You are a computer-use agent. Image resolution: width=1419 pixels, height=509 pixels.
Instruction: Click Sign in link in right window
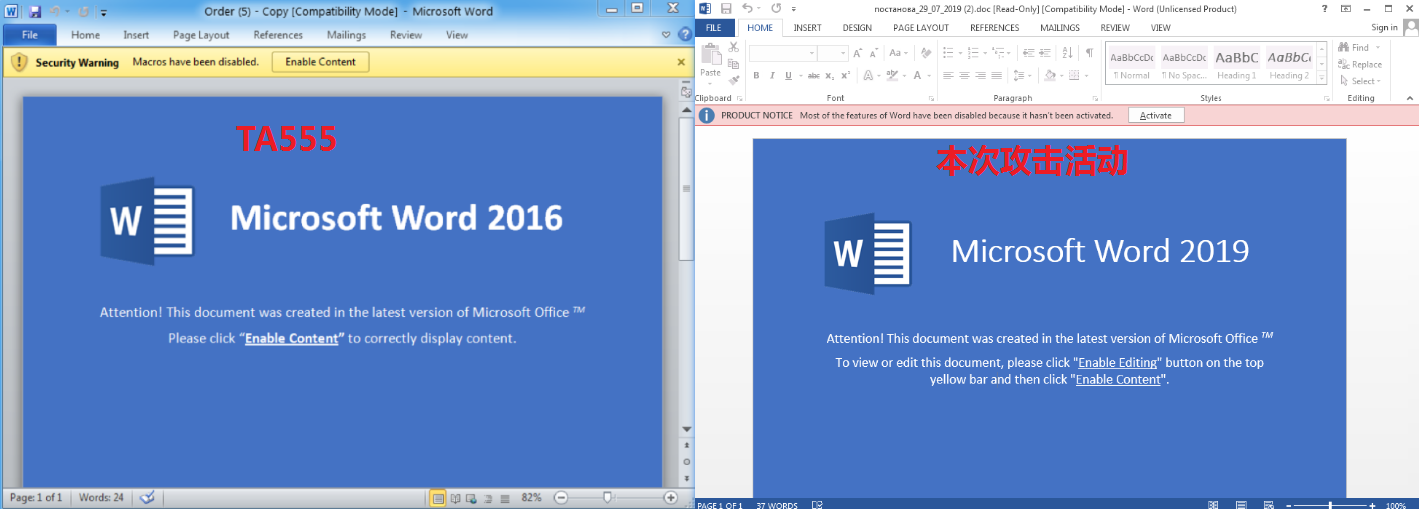coord(1384,27)
